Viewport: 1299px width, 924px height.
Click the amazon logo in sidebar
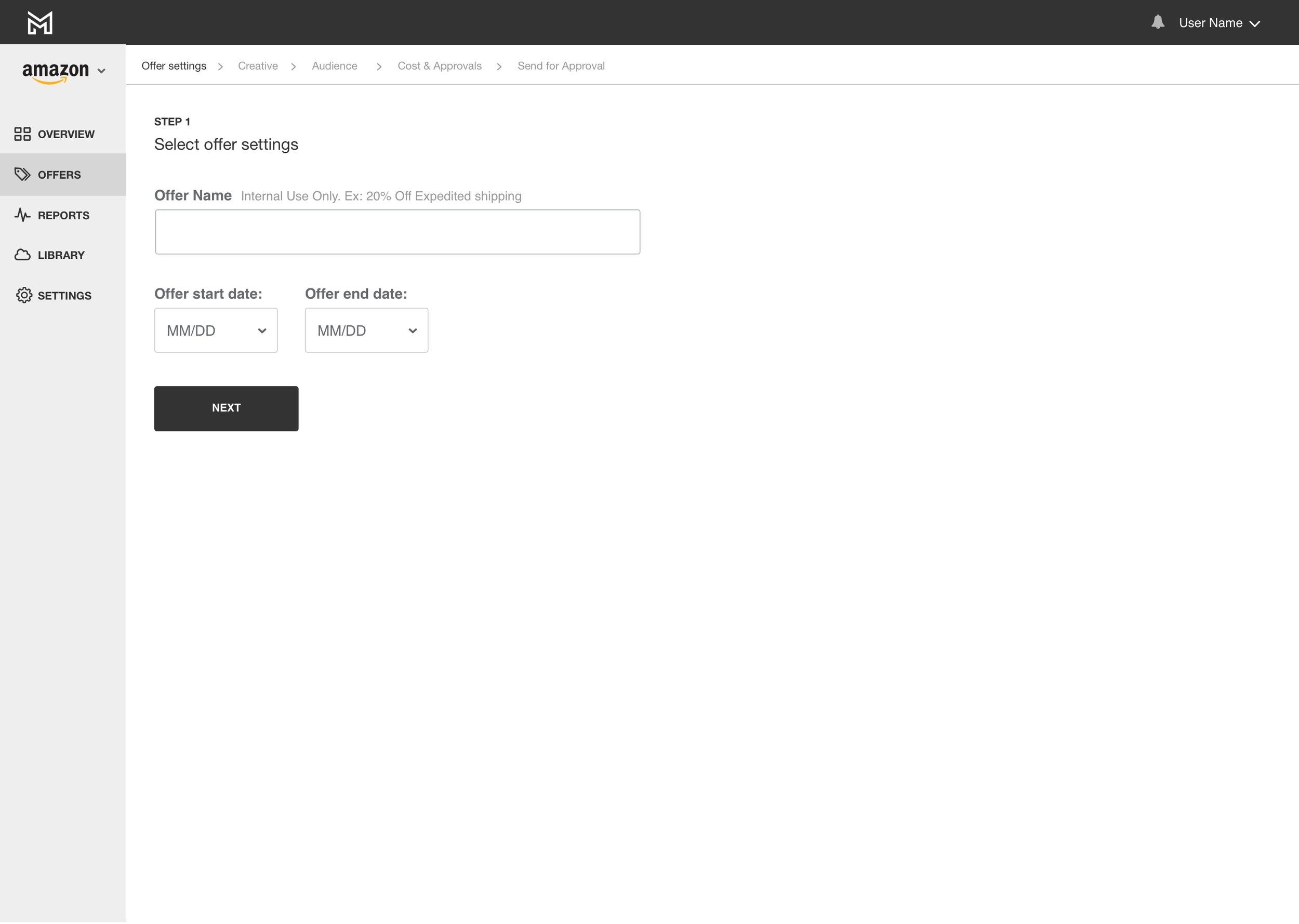(56, 72)
